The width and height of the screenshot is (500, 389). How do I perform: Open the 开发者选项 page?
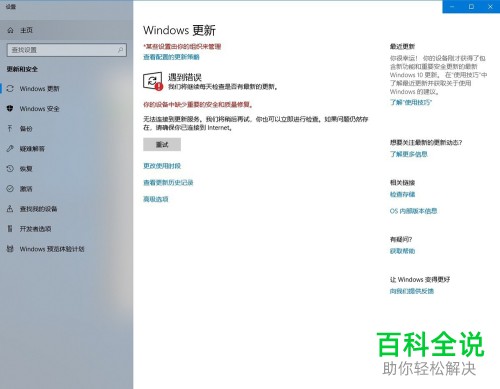tap(67, 229)
